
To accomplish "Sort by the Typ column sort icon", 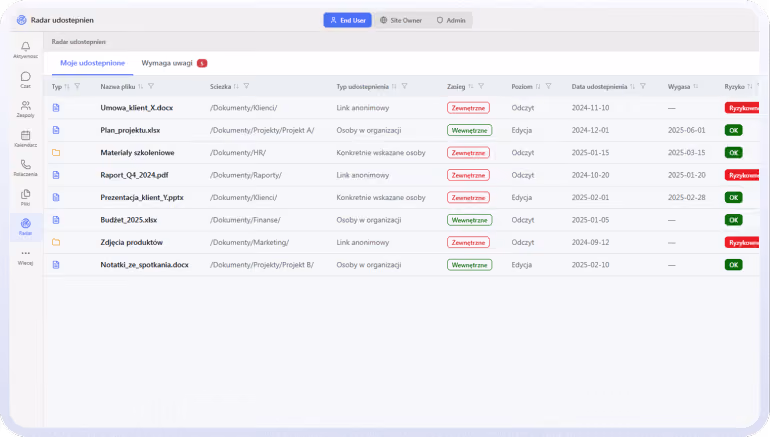I will click(x=67, y=86).
